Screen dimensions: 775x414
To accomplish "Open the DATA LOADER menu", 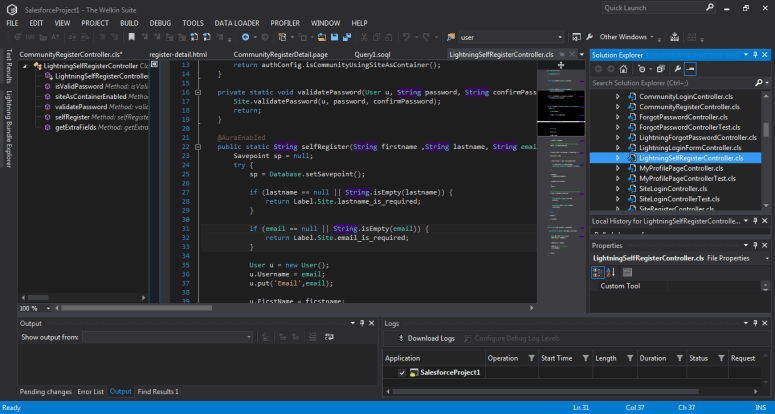I will 237,22.
